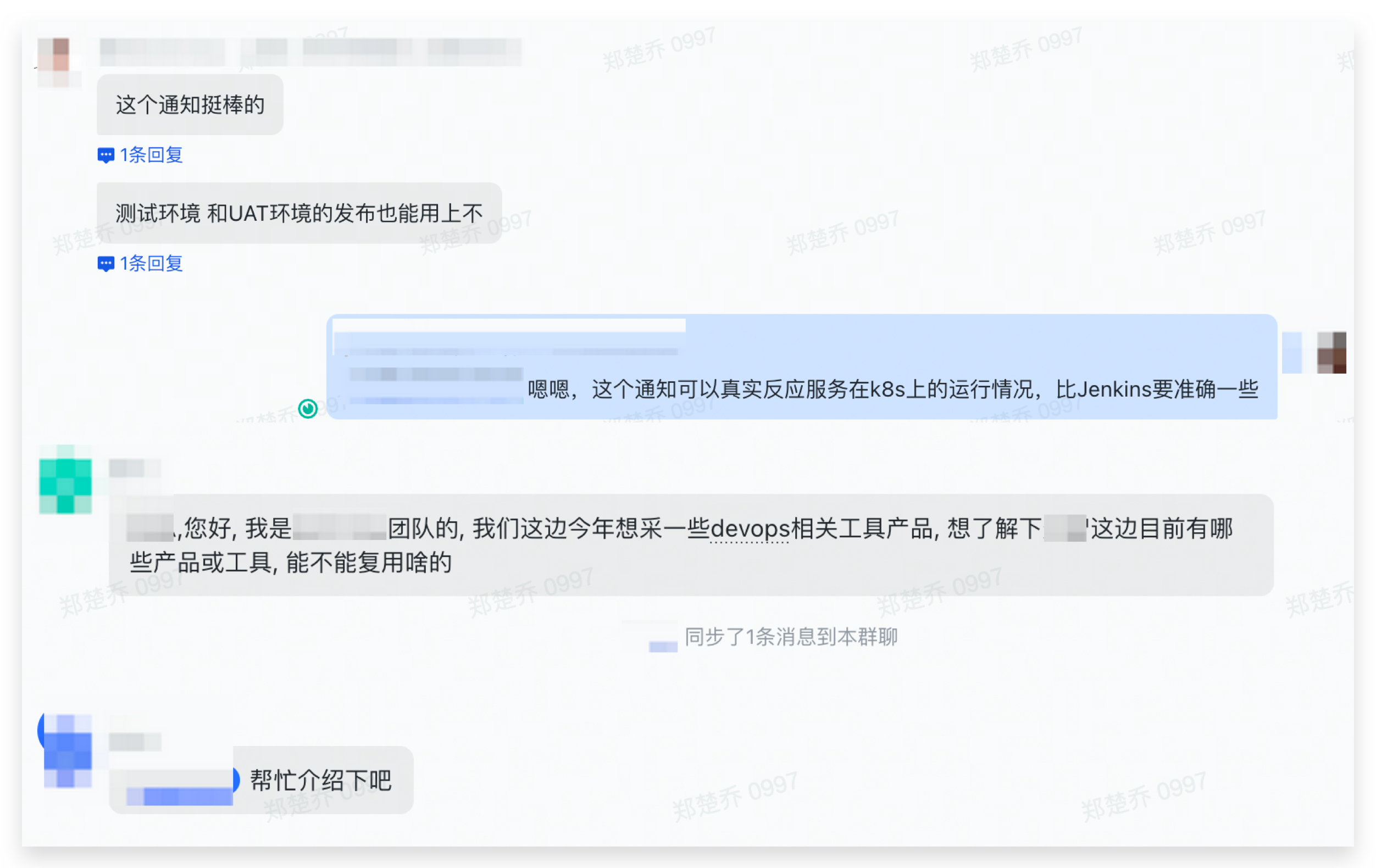View 1条回复 under UAT环境 message
Image resolution: width=1376 pixels, height=868 pixels.
tap(151, 264)
